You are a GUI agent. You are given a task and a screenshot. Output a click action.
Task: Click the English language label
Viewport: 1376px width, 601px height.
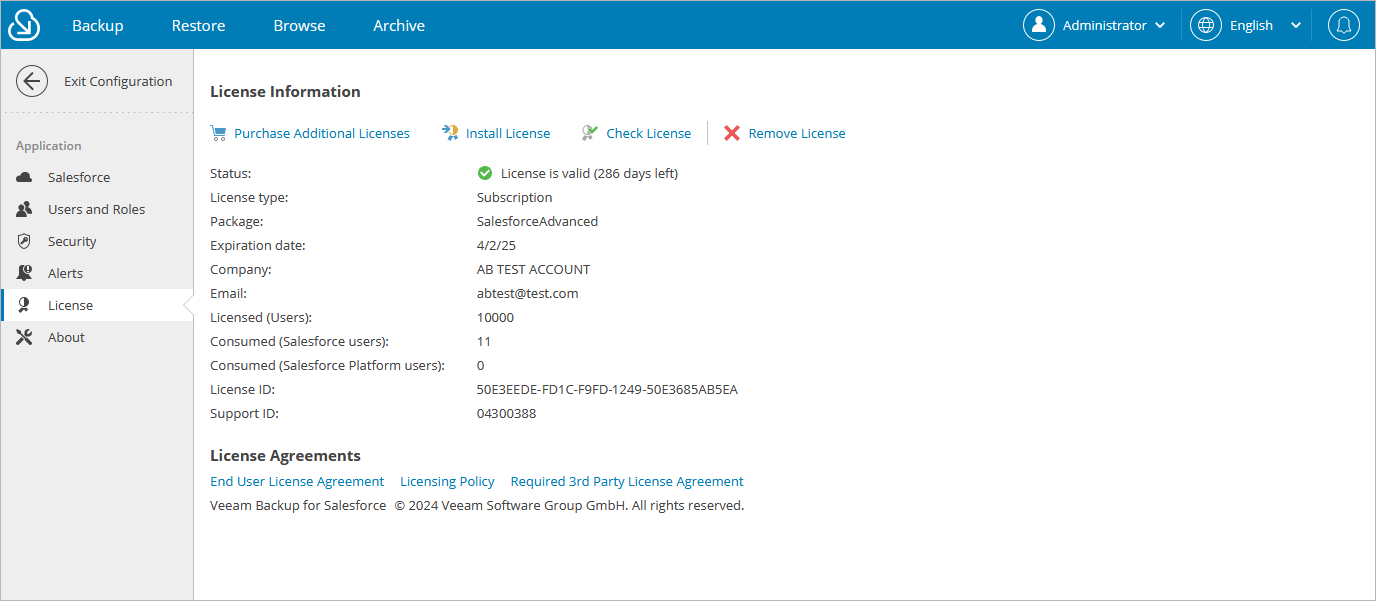pos(1251,25)
